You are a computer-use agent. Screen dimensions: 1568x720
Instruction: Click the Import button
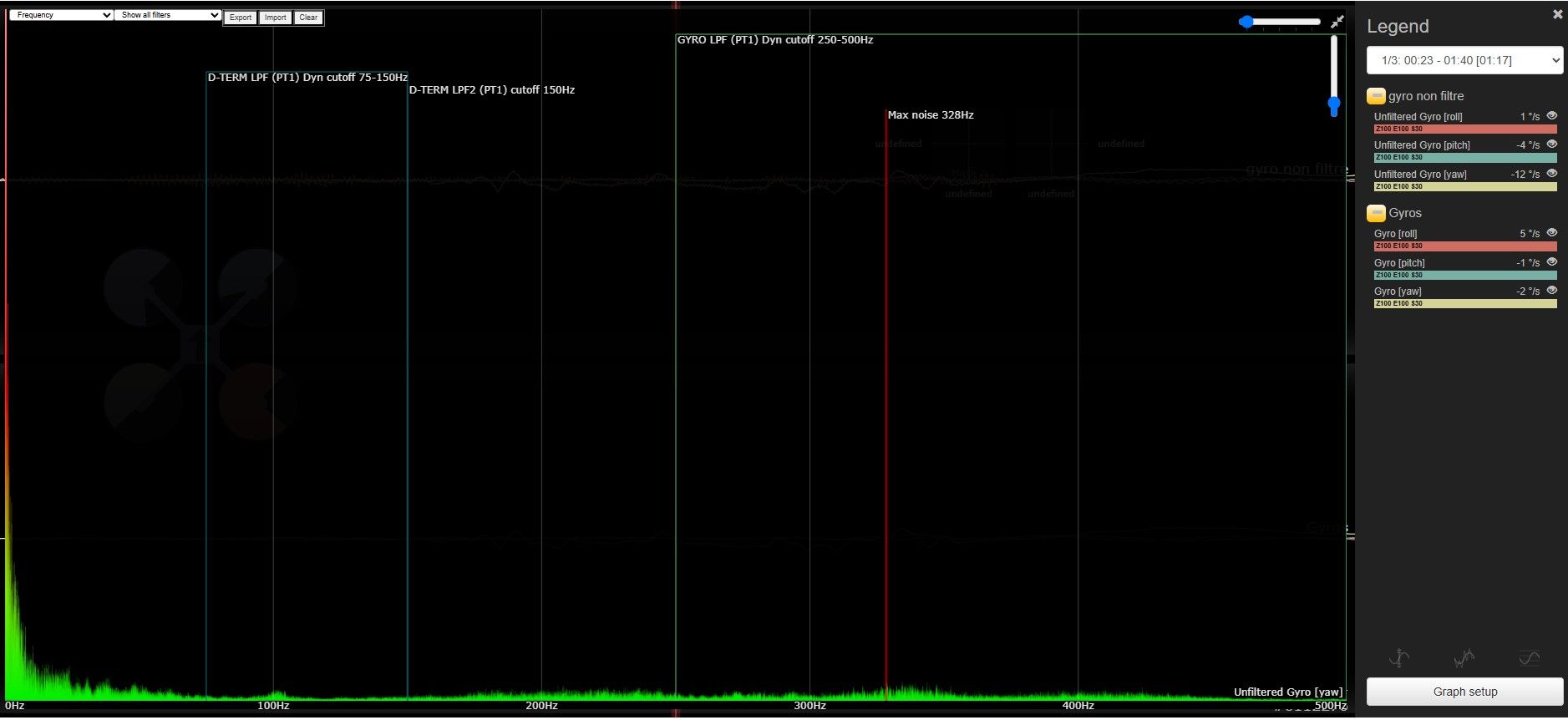pyautogui.click(x=275, y=18)
